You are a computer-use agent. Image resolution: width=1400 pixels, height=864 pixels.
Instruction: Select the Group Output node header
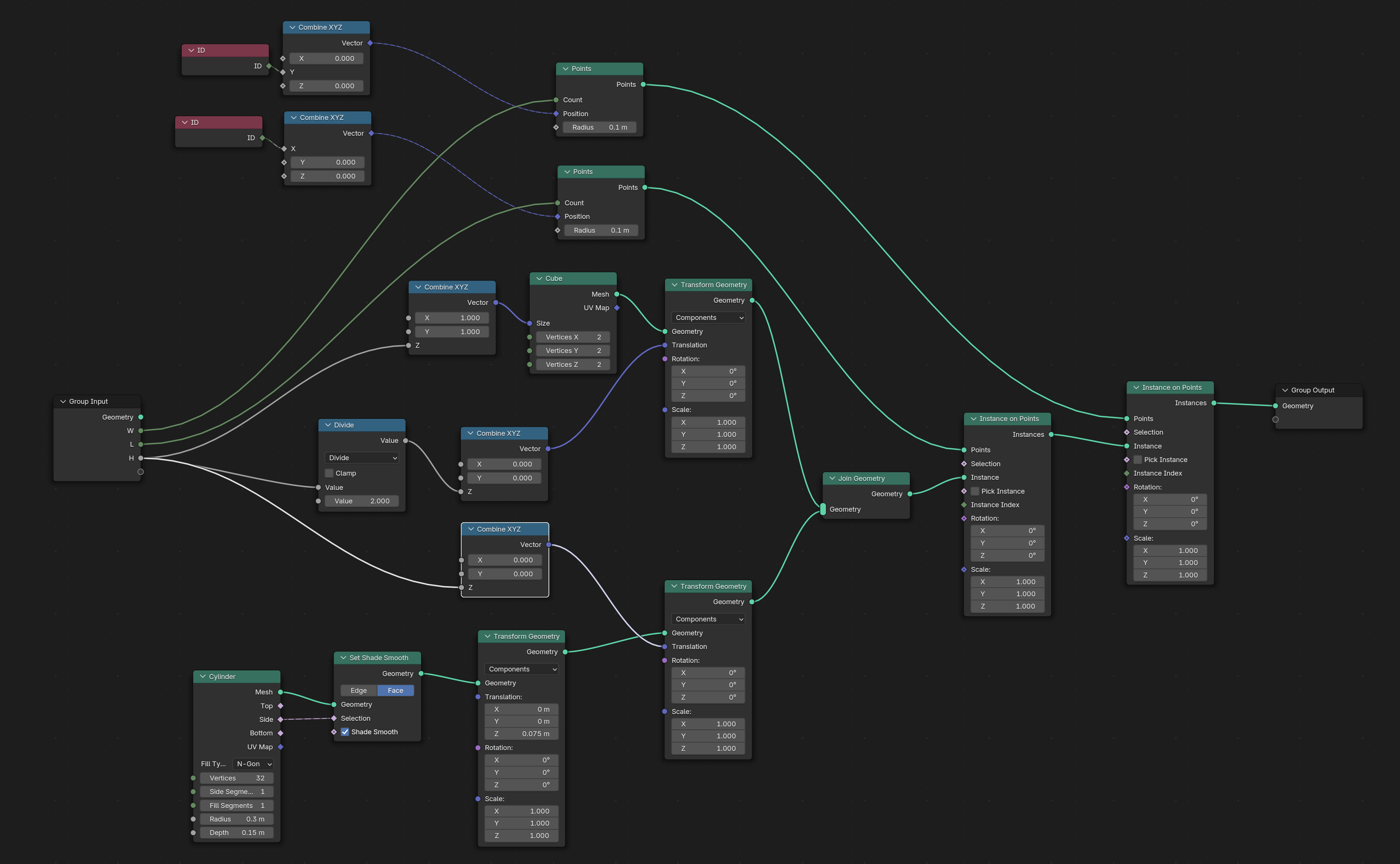1319,390
